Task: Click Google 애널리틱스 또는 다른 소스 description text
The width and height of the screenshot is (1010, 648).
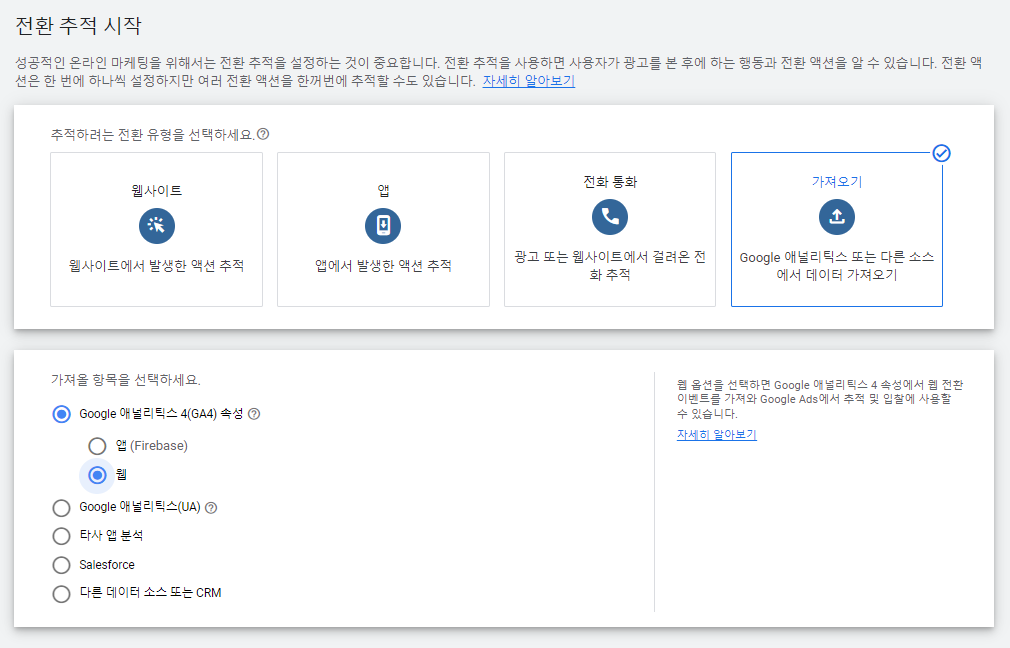Action: [x=837, y=265]
